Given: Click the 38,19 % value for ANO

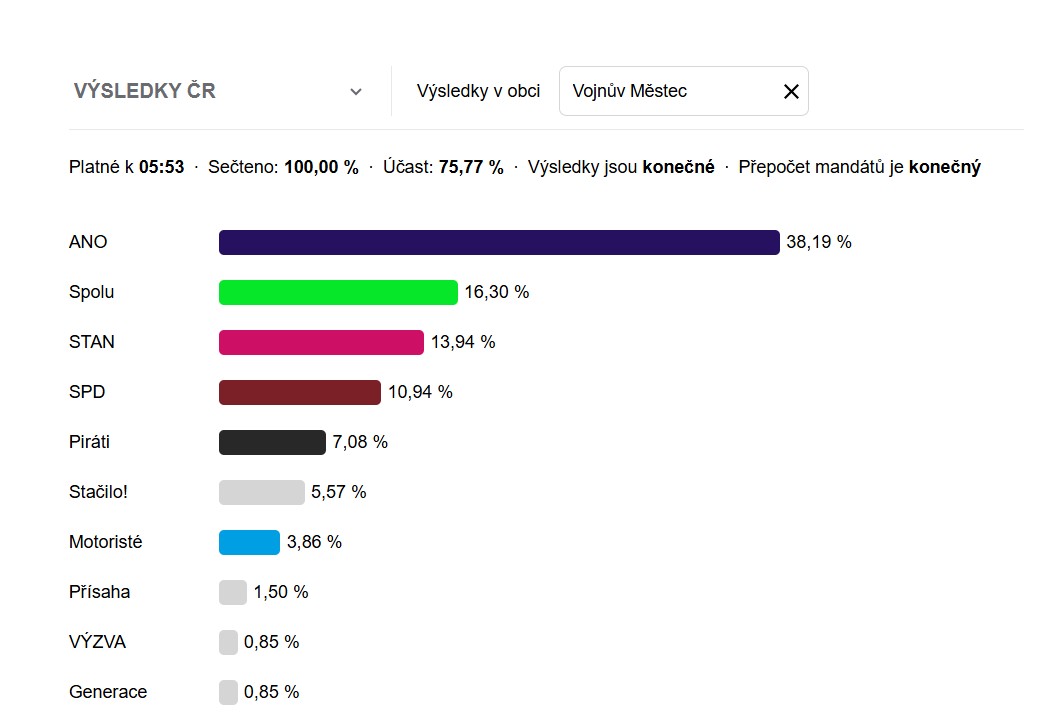Looking at the screenshot, I should click(x=819, y=242).
